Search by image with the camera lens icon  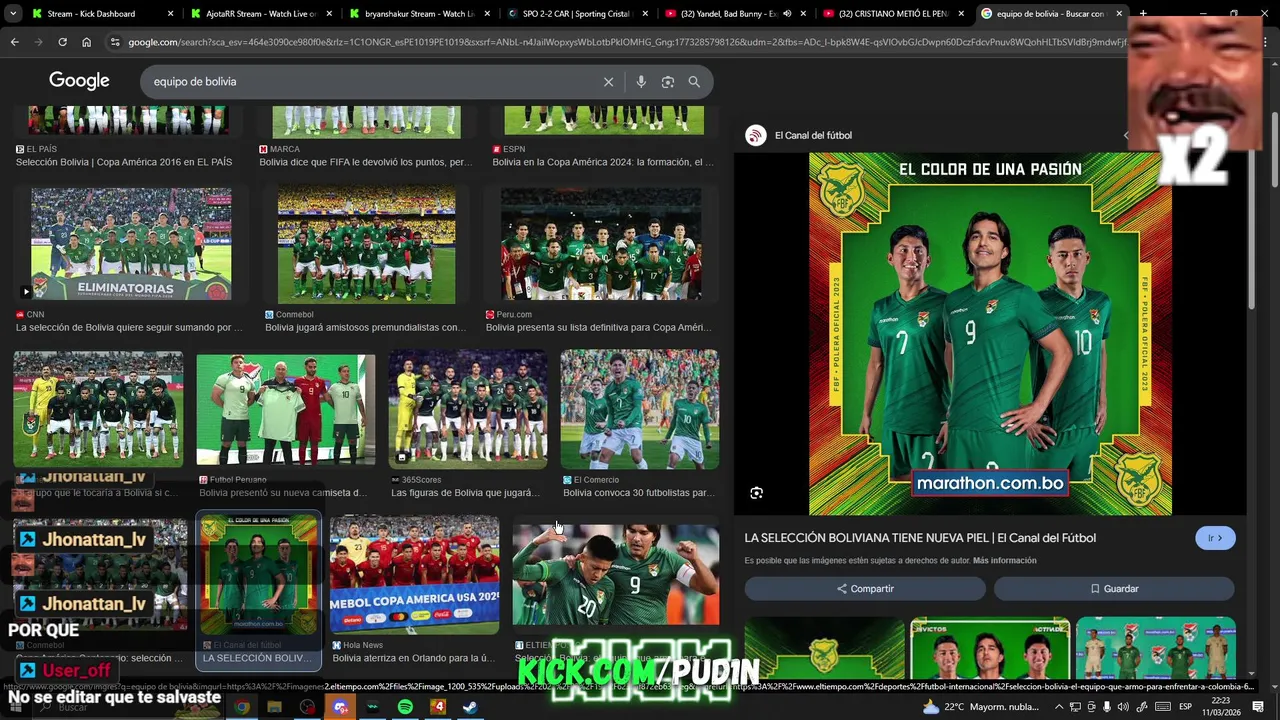668,82
